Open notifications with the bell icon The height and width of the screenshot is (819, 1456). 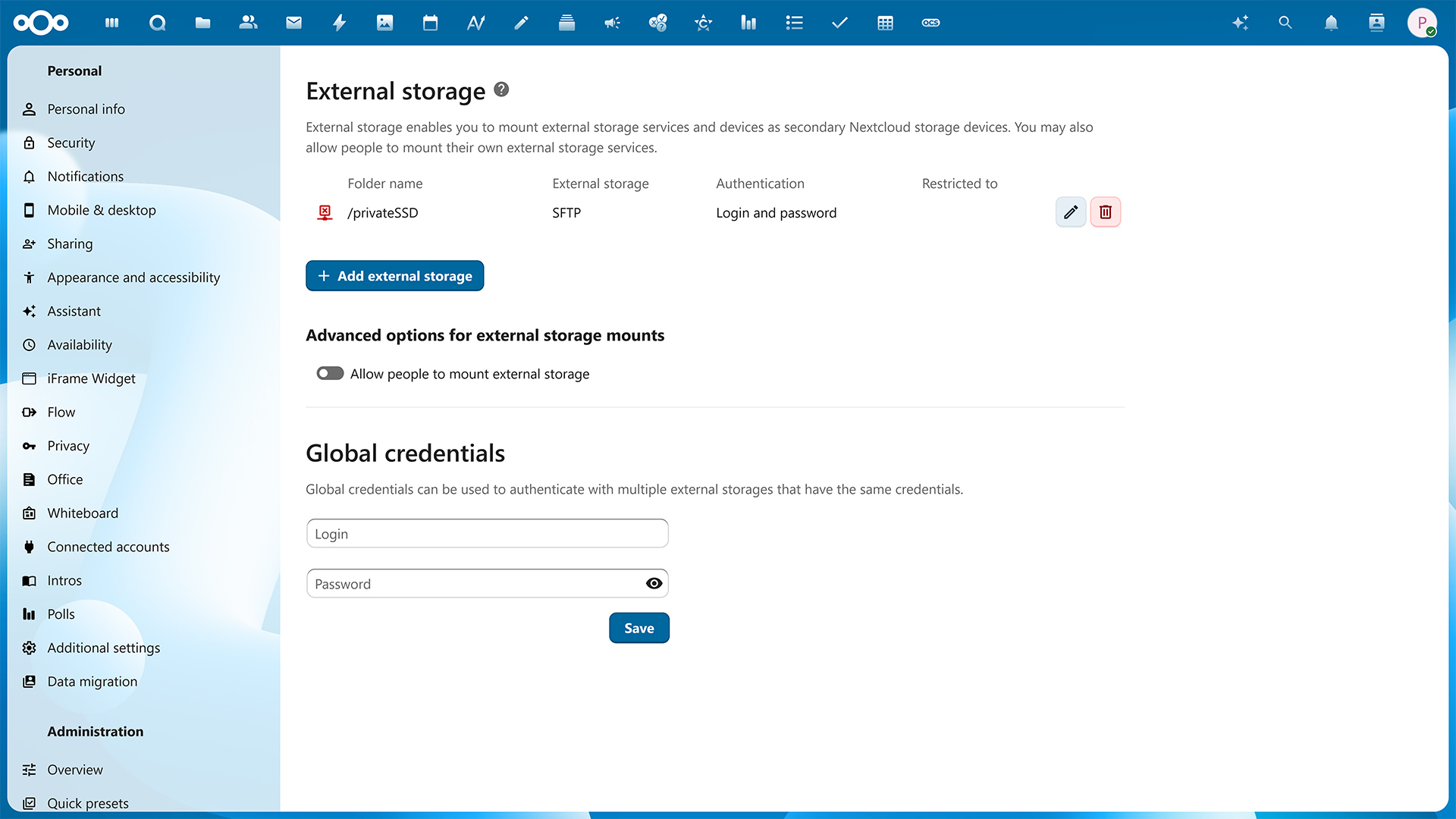pyautogui.click(x=1331, y=23)
